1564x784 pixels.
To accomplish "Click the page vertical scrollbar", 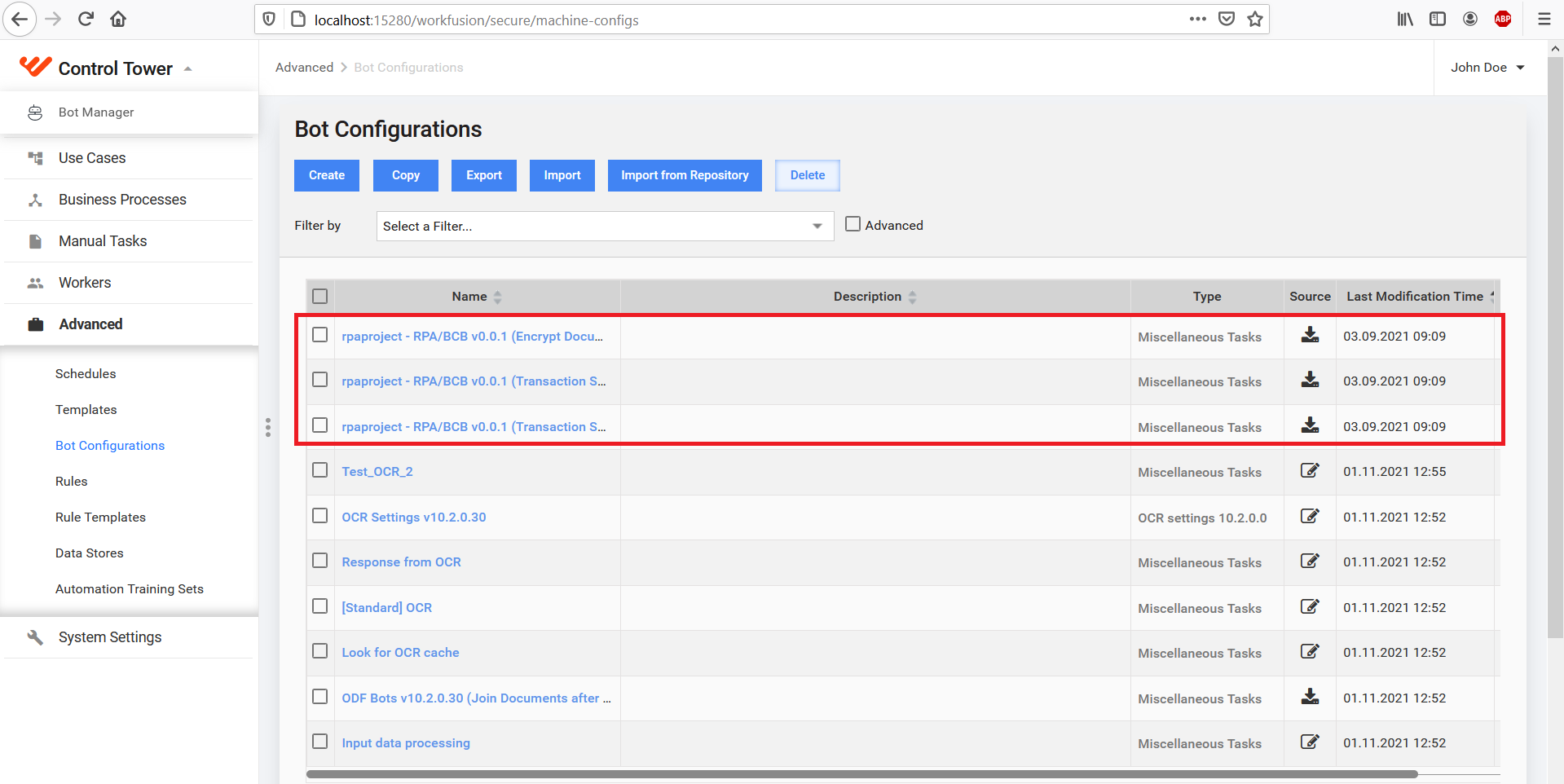I will click(1555, 346).
